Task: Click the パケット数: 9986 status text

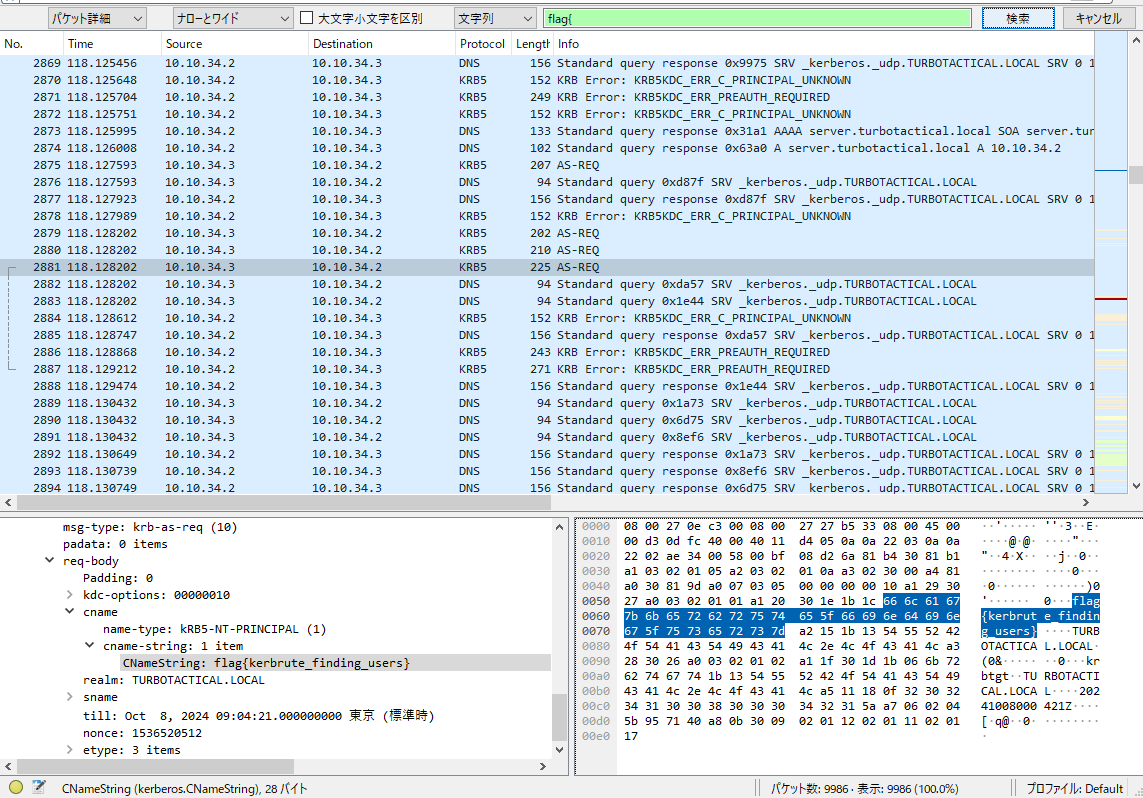Action: (x=864, y=789)
